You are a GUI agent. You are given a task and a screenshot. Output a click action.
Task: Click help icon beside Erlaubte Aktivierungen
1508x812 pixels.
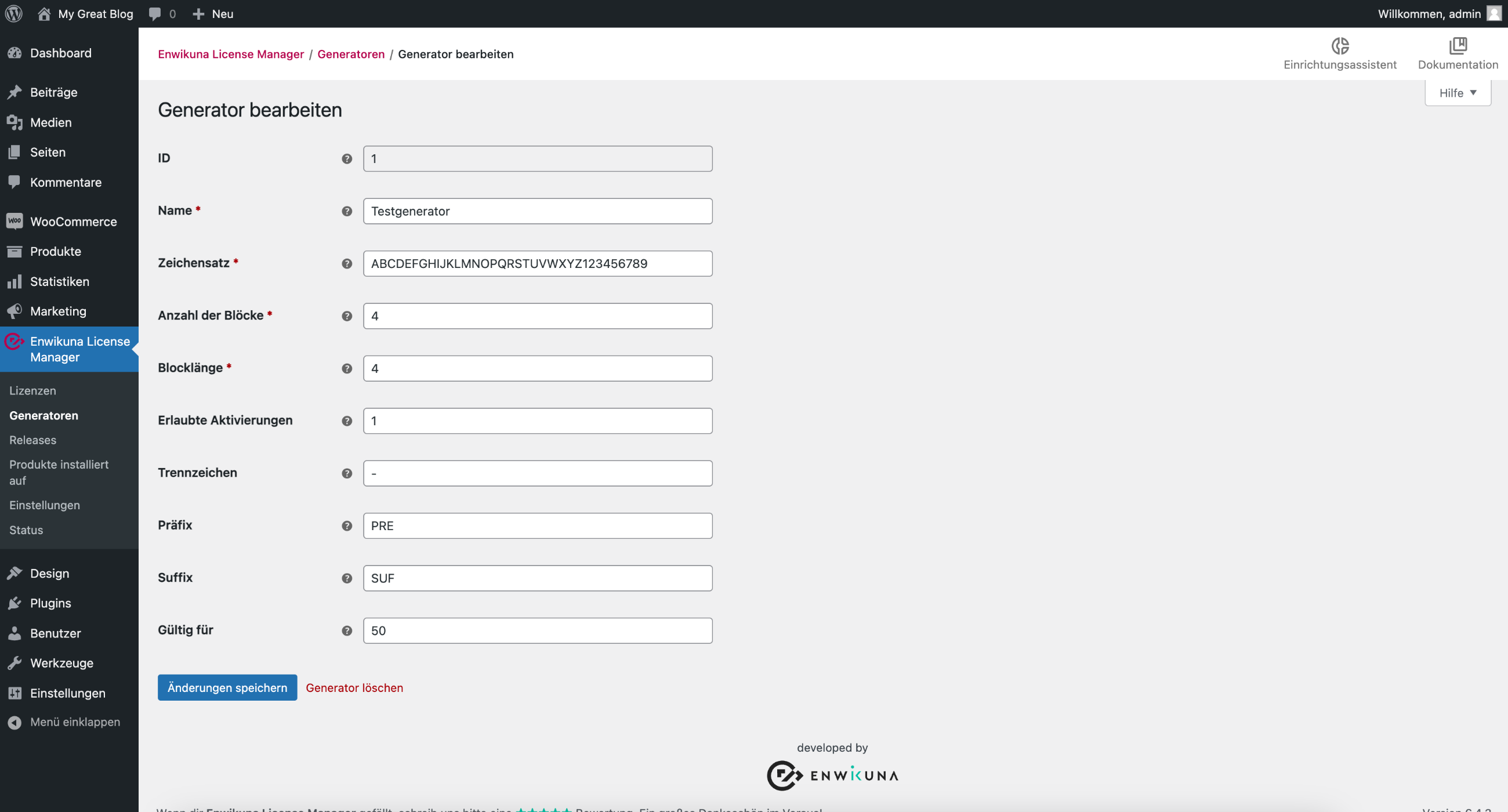tap(347, 421)
